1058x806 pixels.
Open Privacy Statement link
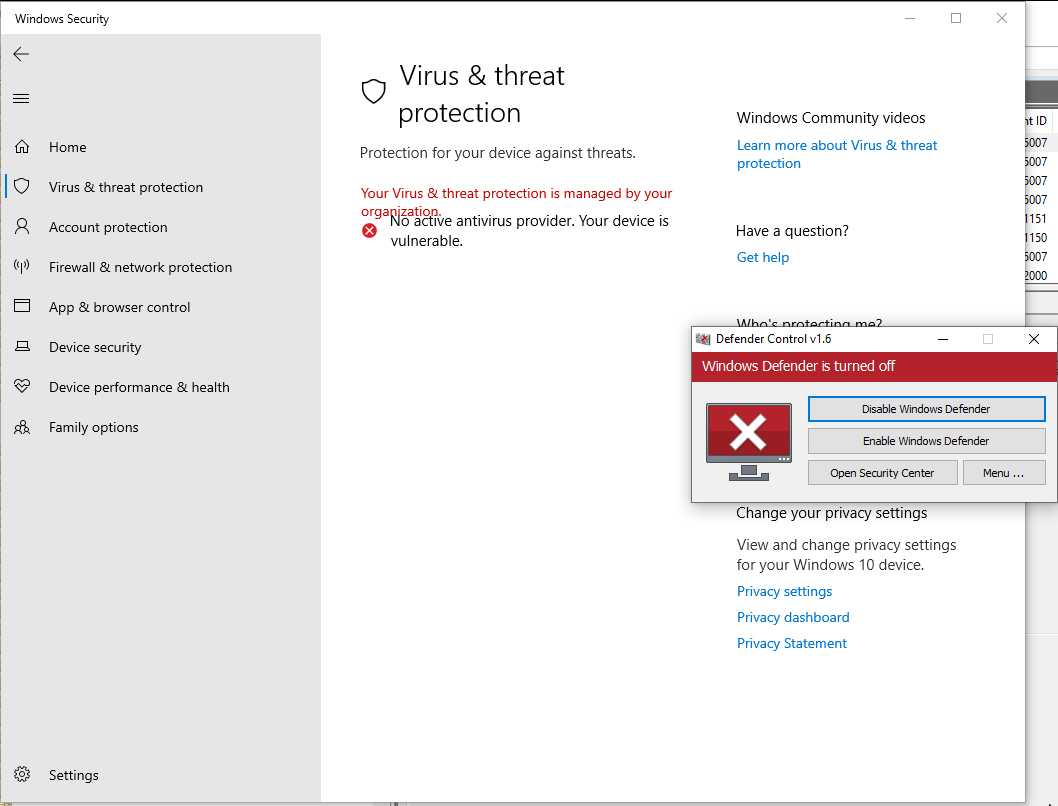pyautogui.click(x=791, y=643)
